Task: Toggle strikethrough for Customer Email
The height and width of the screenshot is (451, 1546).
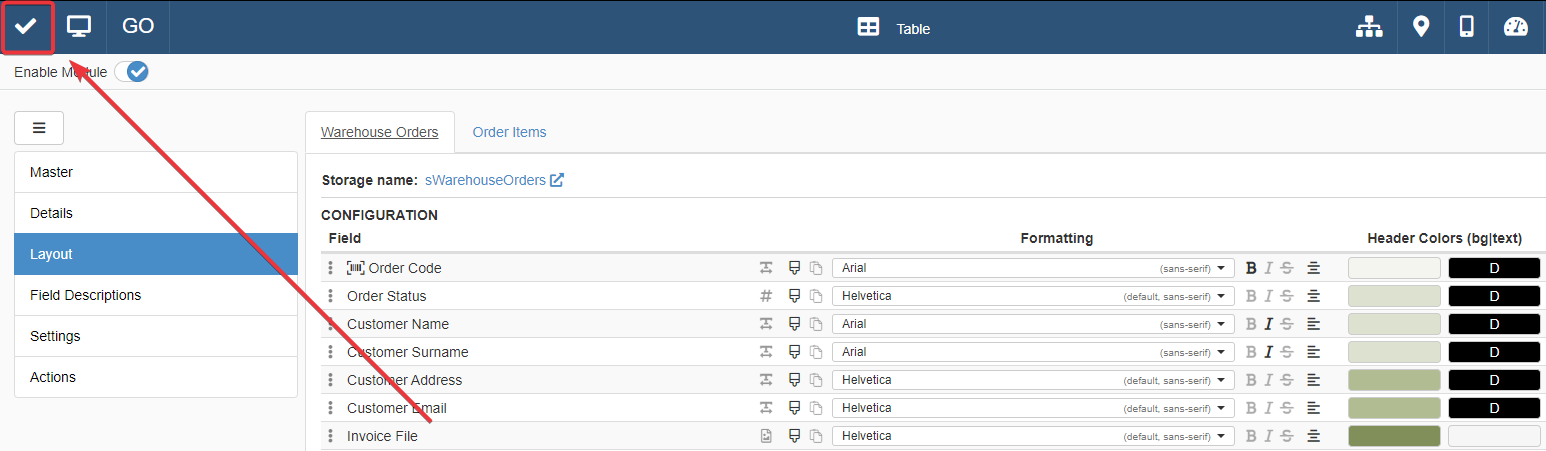Action: point(1286,408)
